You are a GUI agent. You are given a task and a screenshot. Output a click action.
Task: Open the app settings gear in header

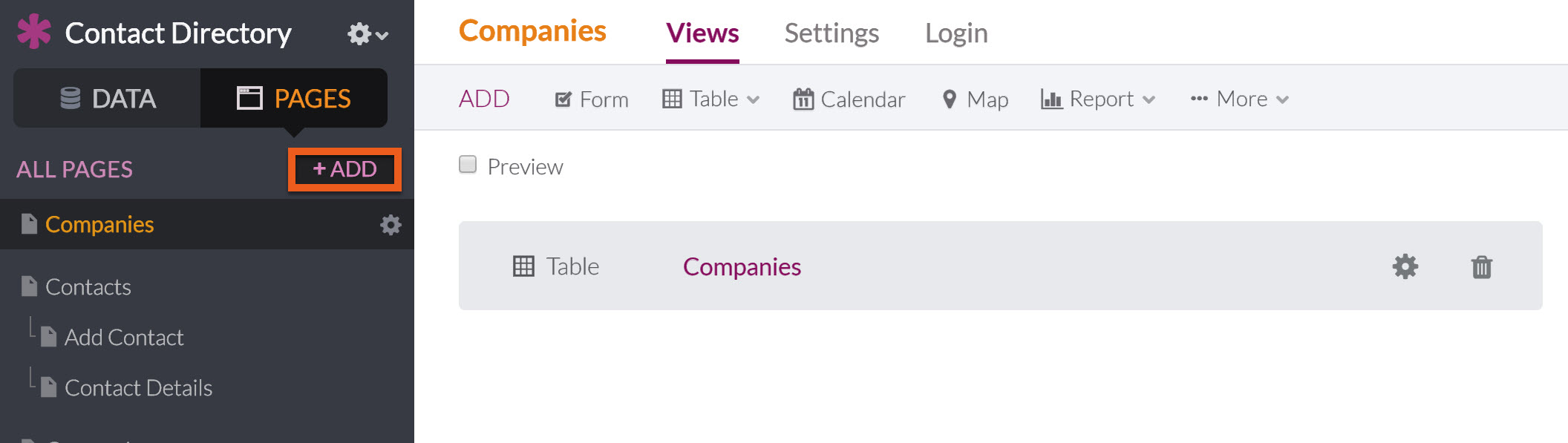367,33
